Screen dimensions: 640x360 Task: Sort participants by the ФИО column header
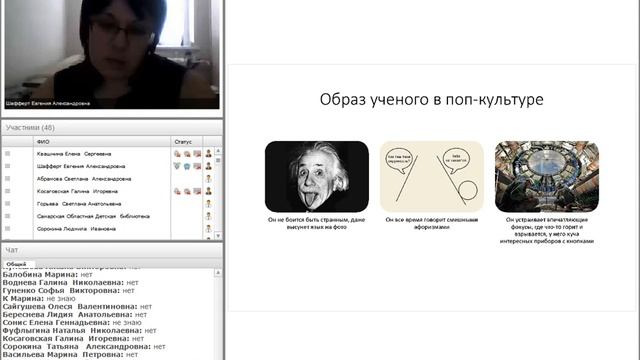coord(102,142)
